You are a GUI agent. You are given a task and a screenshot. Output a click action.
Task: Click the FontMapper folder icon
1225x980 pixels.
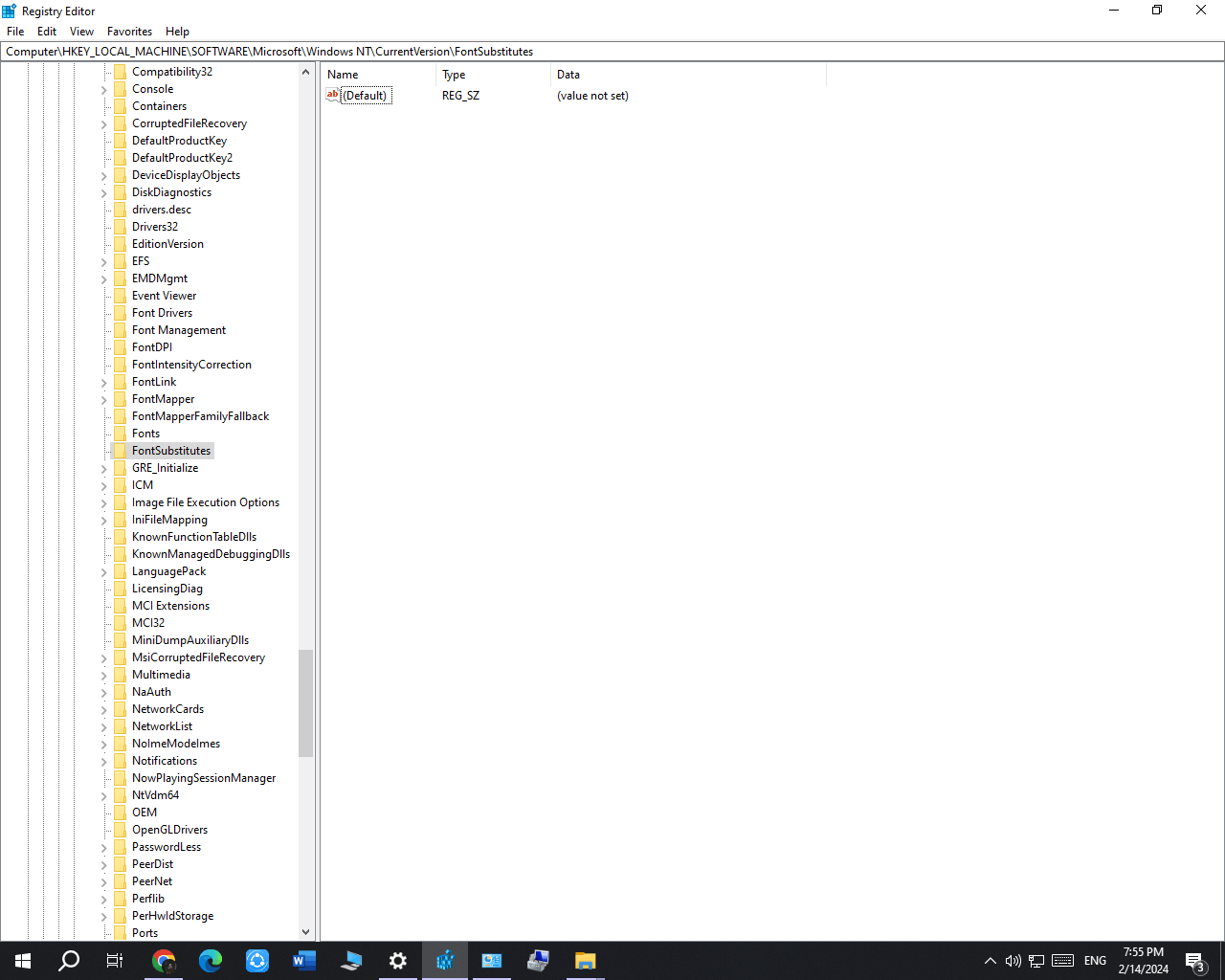120,399
